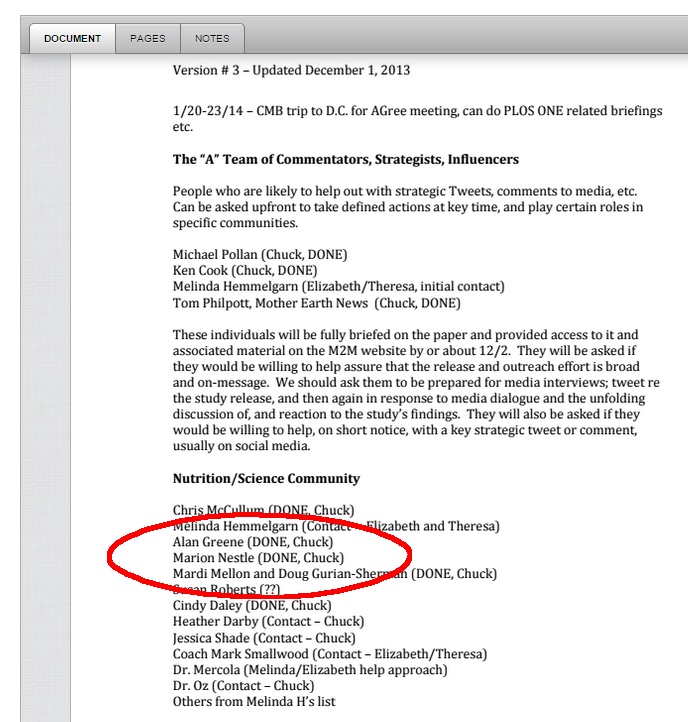Click the Dr. Oz entry
The image size is (688, 722).
(x=243, y=686)
